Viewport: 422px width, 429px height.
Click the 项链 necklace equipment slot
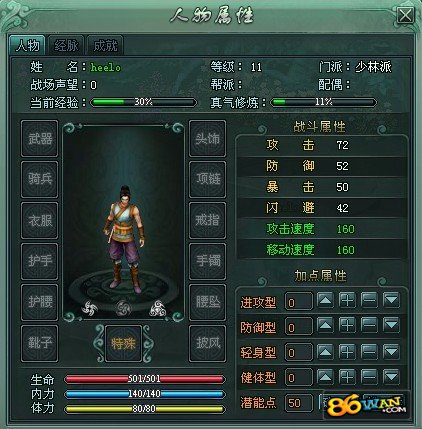[207, 179]
